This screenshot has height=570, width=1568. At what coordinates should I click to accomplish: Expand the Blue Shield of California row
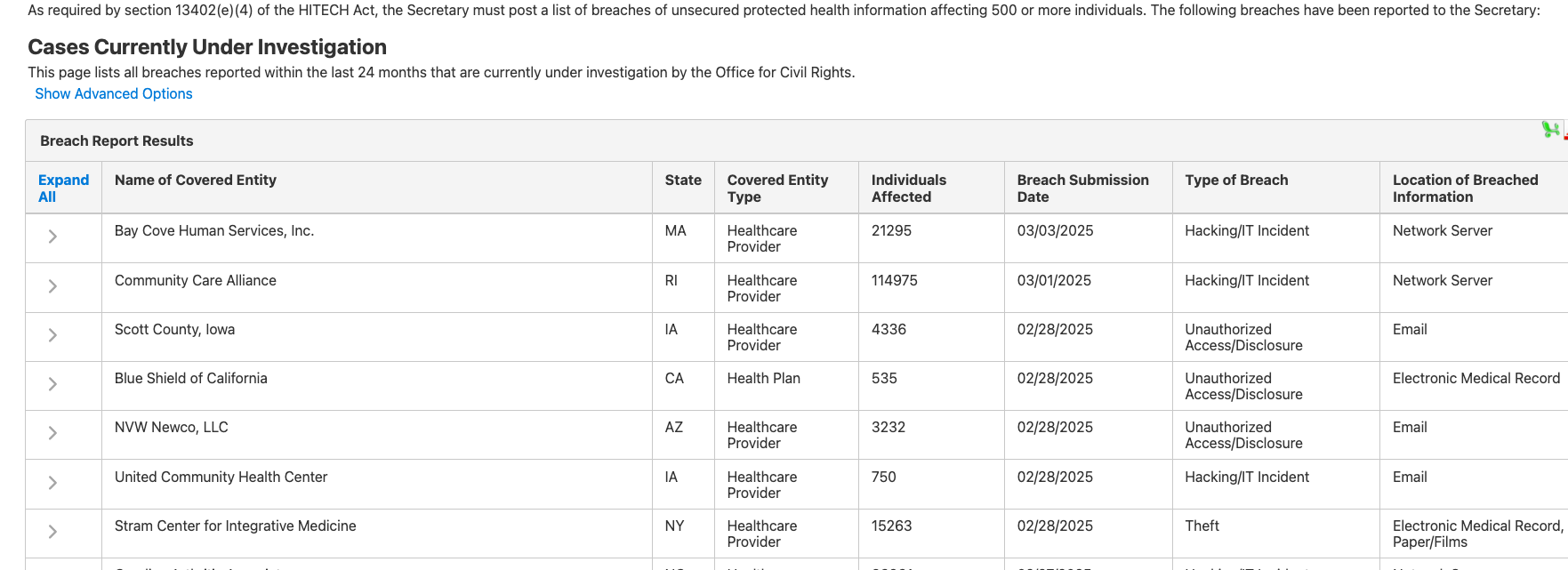52,384
